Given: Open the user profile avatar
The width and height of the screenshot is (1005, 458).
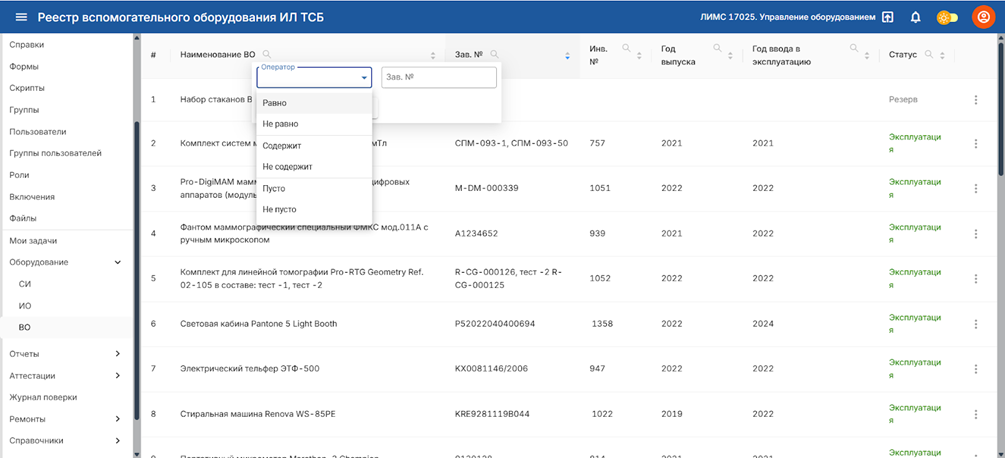Looking at the screenshot, I should click(x=981, y=17).
